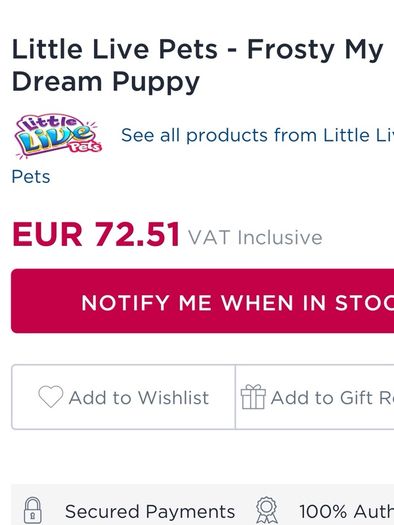The height and width of the screenshot is (525, 394).
Task: Click the 'Secured Payments' text
Action: coord(150,512)
